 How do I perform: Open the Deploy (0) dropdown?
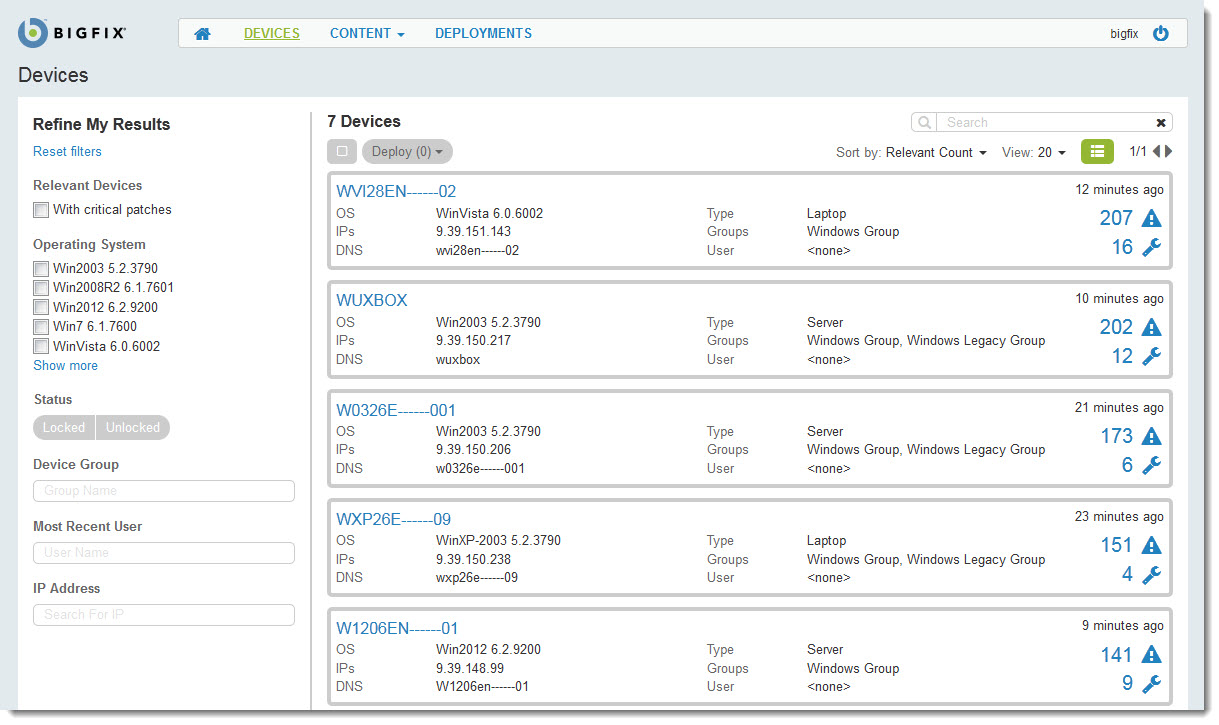click(407, 152)
